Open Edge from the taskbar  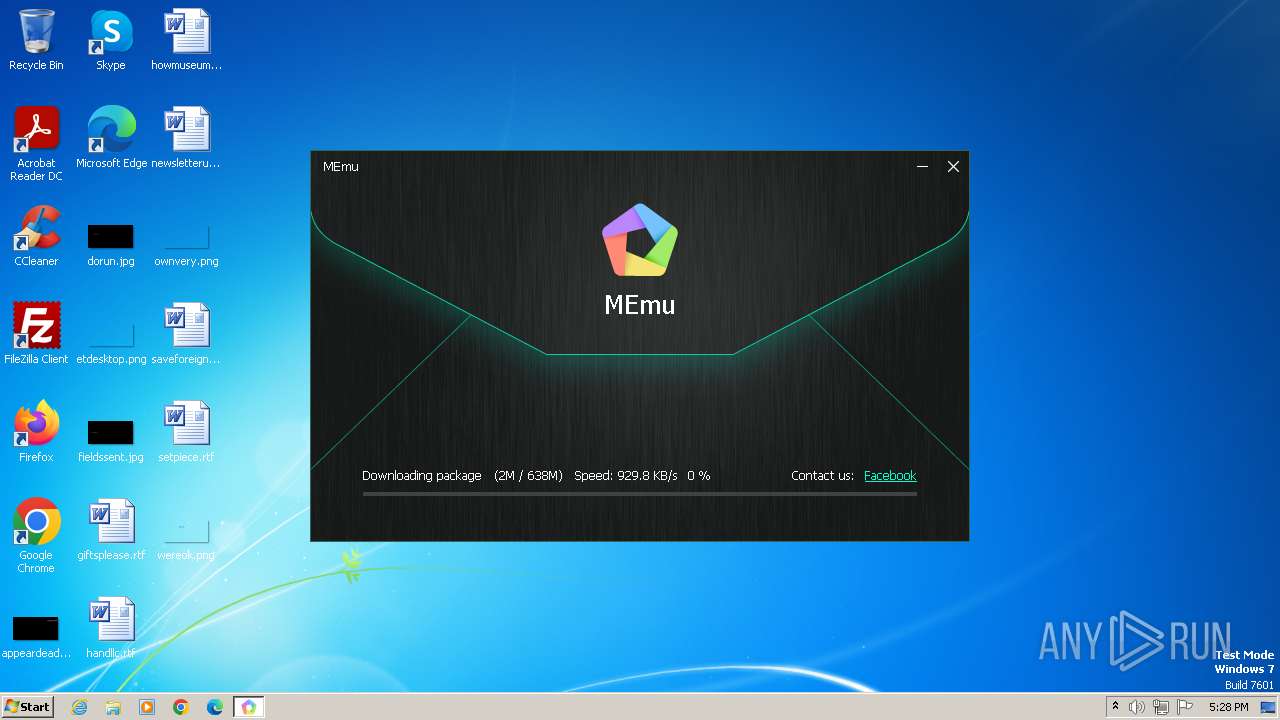(x=215, y=707)
